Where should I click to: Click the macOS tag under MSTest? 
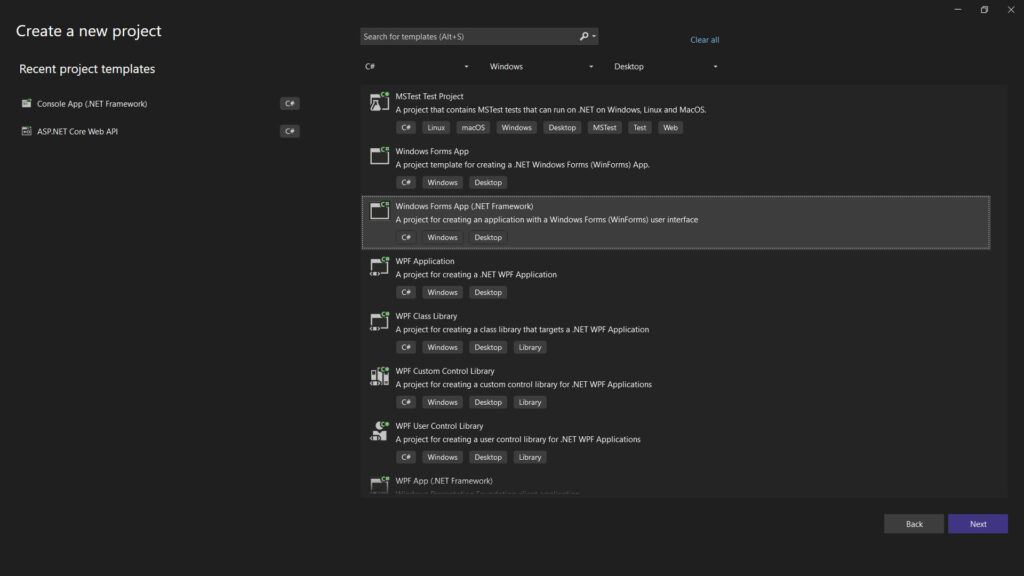(473, 128)
